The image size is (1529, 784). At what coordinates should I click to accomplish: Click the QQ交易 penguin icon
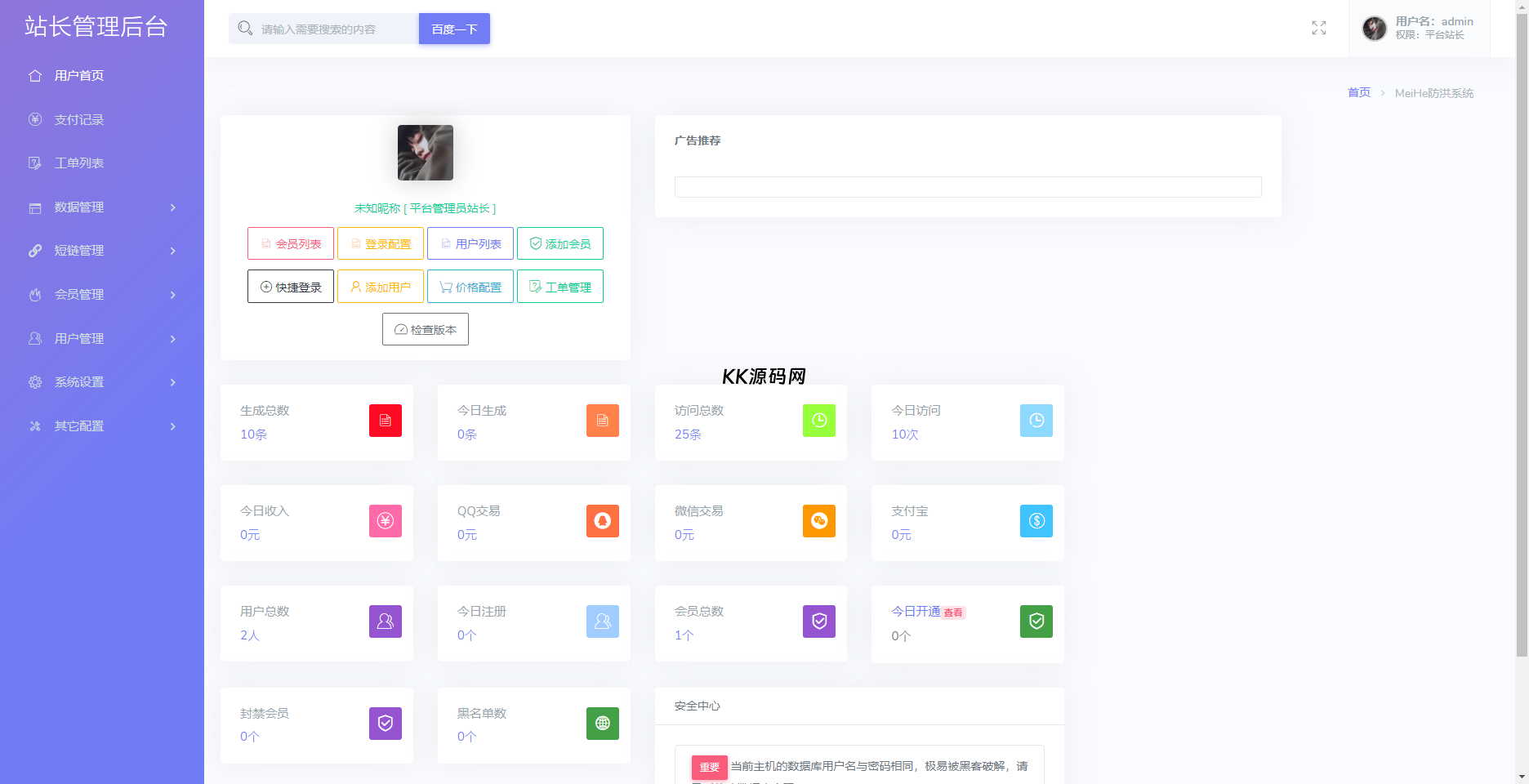tap(603, 521)
